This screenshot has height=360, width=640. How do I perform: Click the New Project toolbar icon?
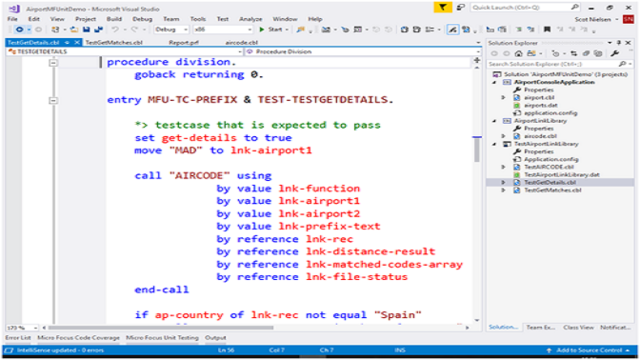tap(55, 29)
